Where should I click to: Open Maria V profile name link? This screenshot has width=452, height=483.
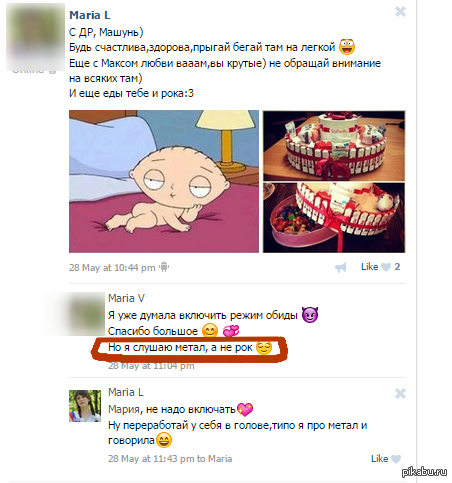126,298
